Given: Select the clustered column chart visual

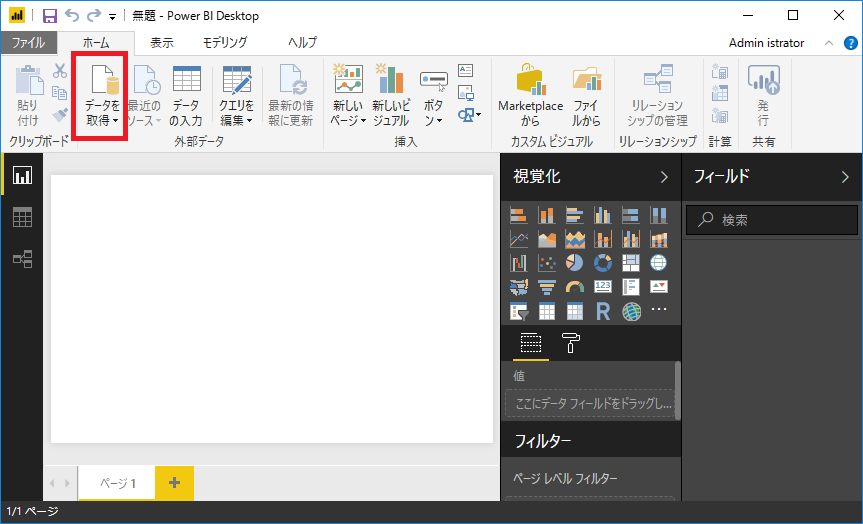Looking at the screenshot, I should (x=603, y=215).
